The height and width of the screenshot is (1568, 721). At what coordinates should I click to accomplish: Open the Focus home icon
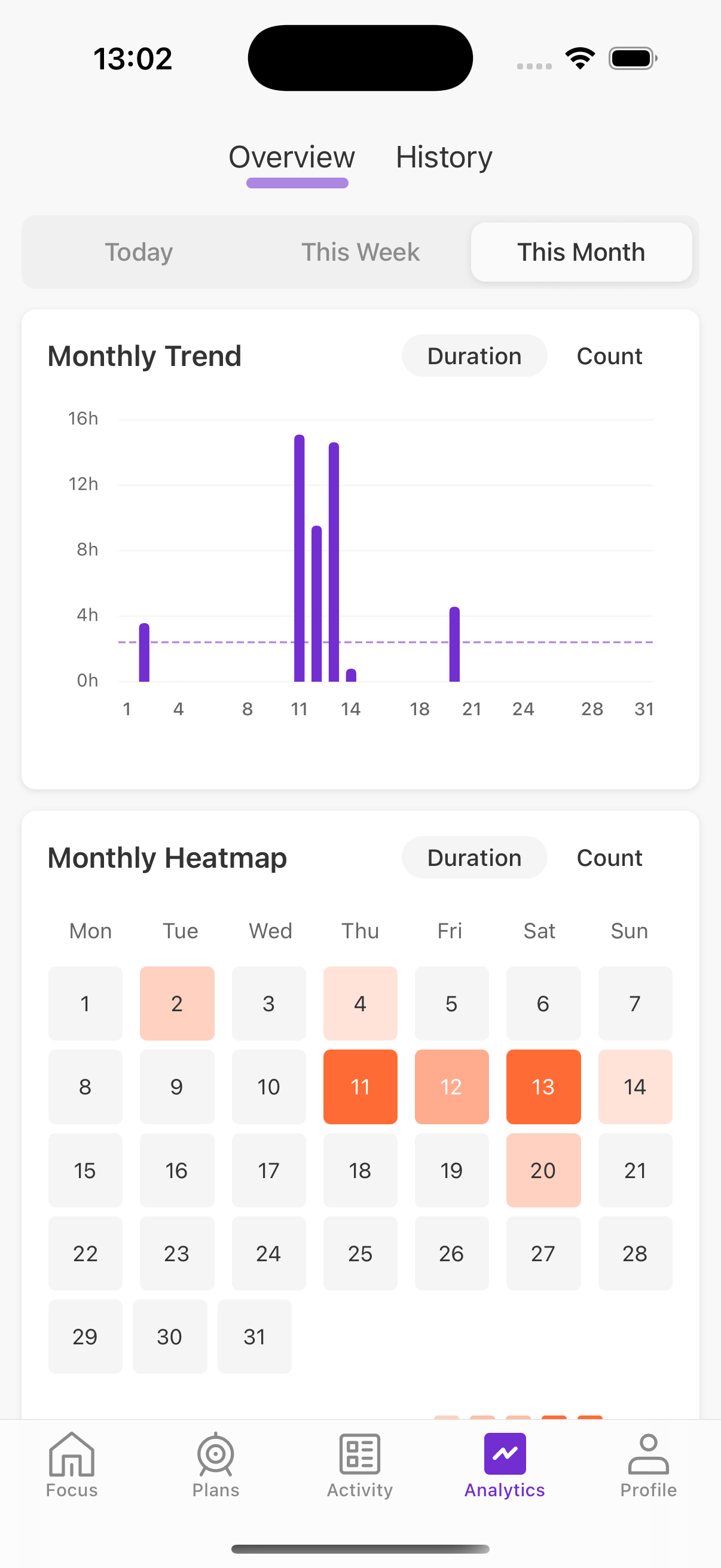(x=71, y=1455)
